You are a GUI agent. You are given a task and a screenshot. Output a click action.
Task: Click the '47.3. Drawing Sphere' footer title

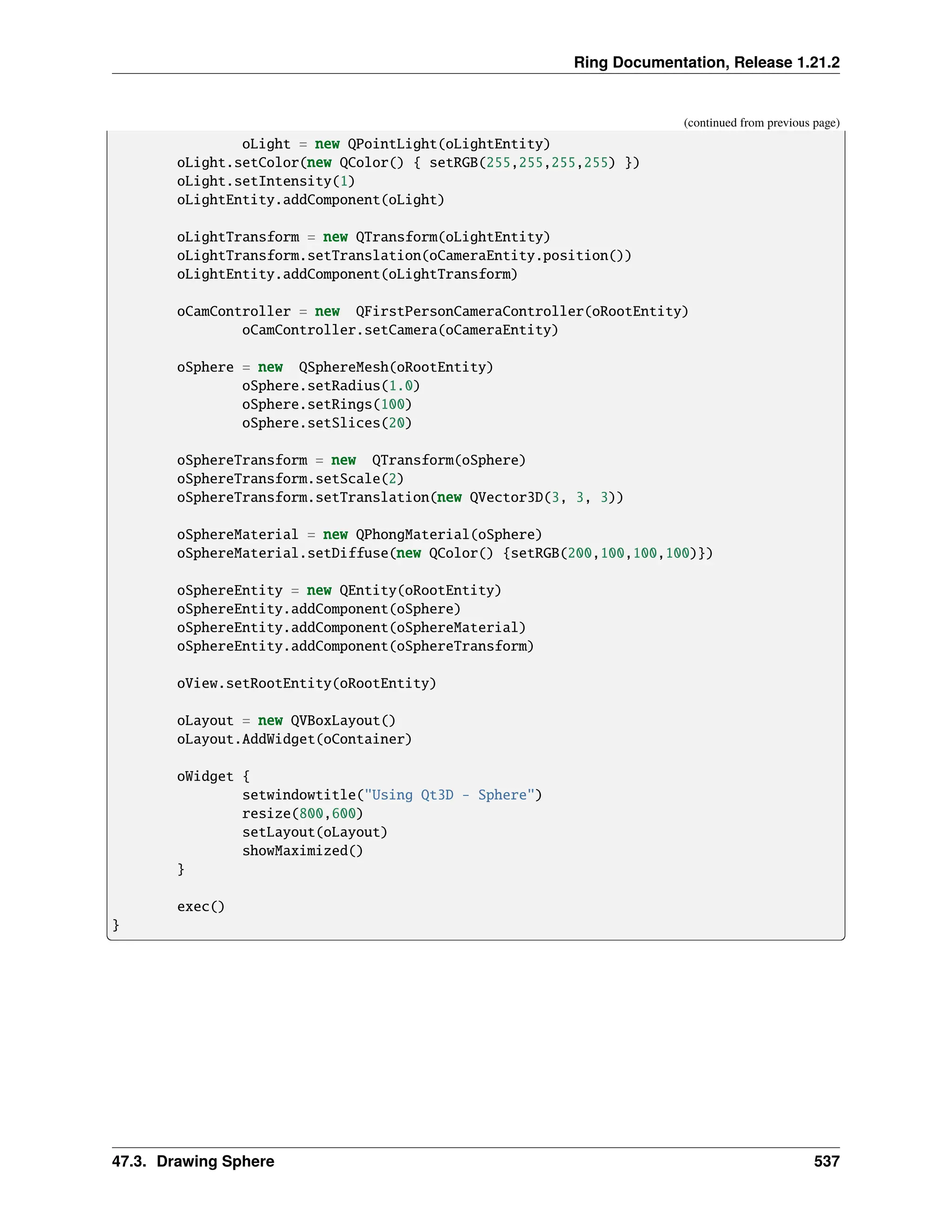[193, 1161]
